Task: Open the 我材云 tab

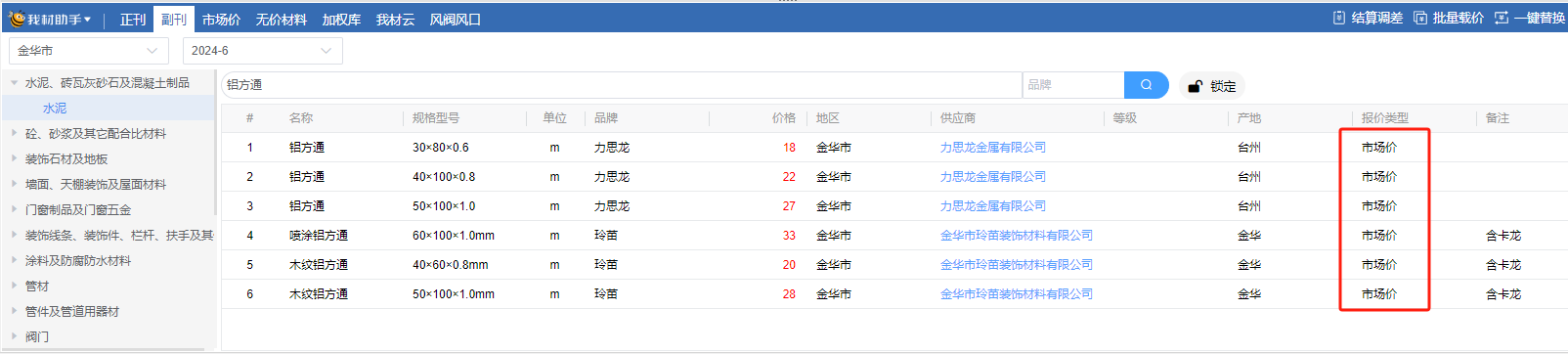Action: 395,20
